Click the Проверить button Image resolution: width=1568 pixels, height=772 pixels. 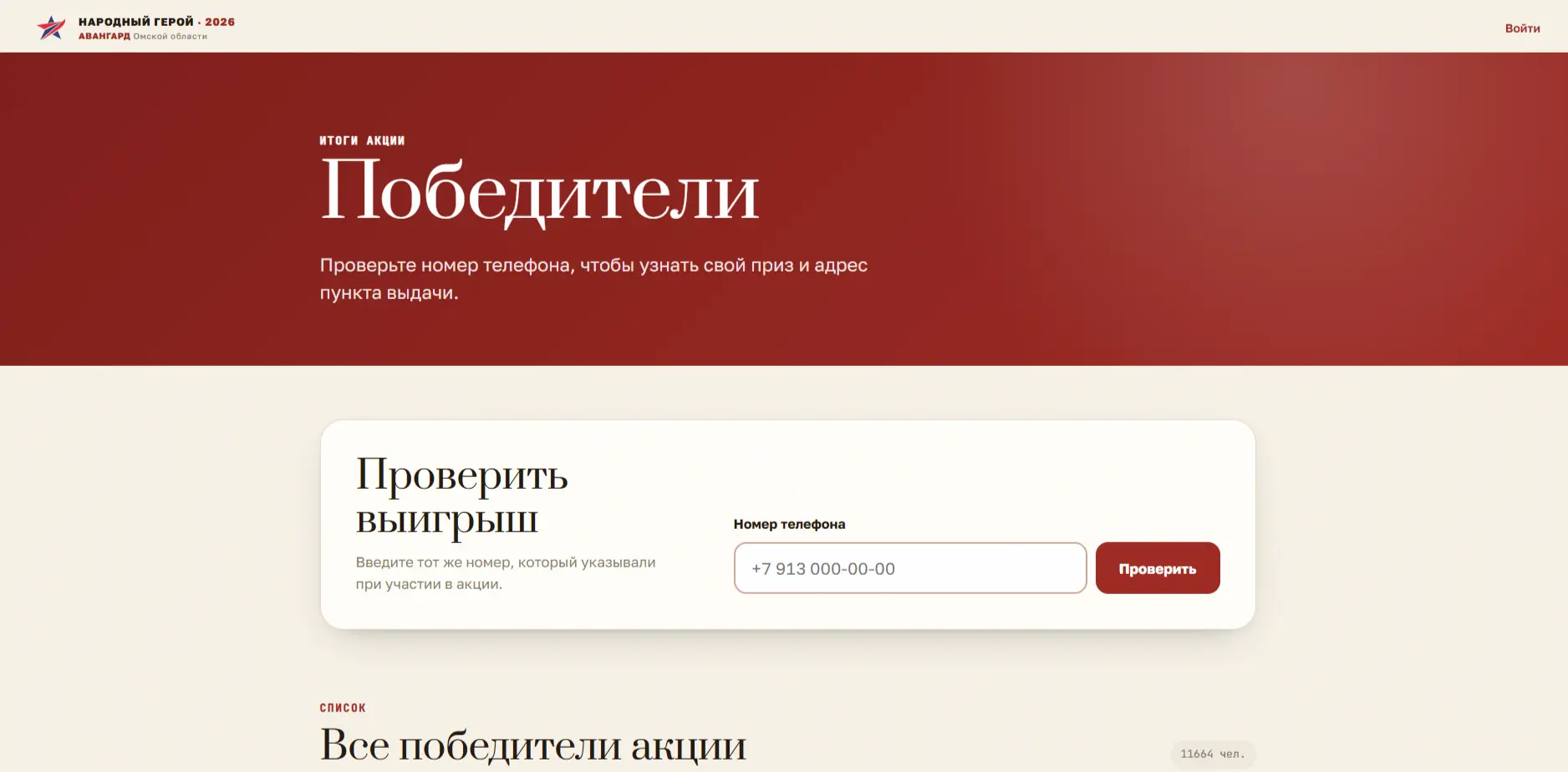point(1158,568)
